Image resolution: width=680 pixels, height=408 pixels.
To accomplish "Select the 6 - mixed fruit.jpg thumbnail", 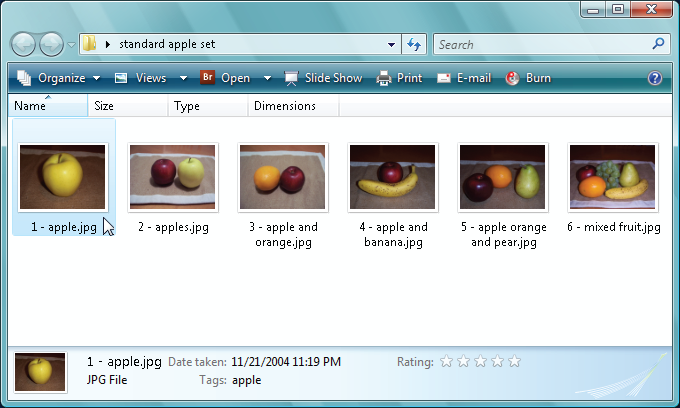I will (613, 177).
